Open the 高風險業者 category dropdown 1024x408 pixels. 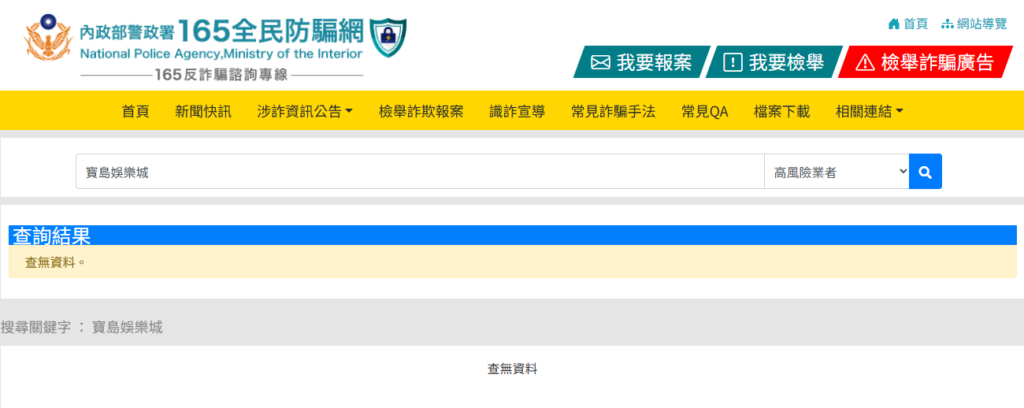pos(837,172)
